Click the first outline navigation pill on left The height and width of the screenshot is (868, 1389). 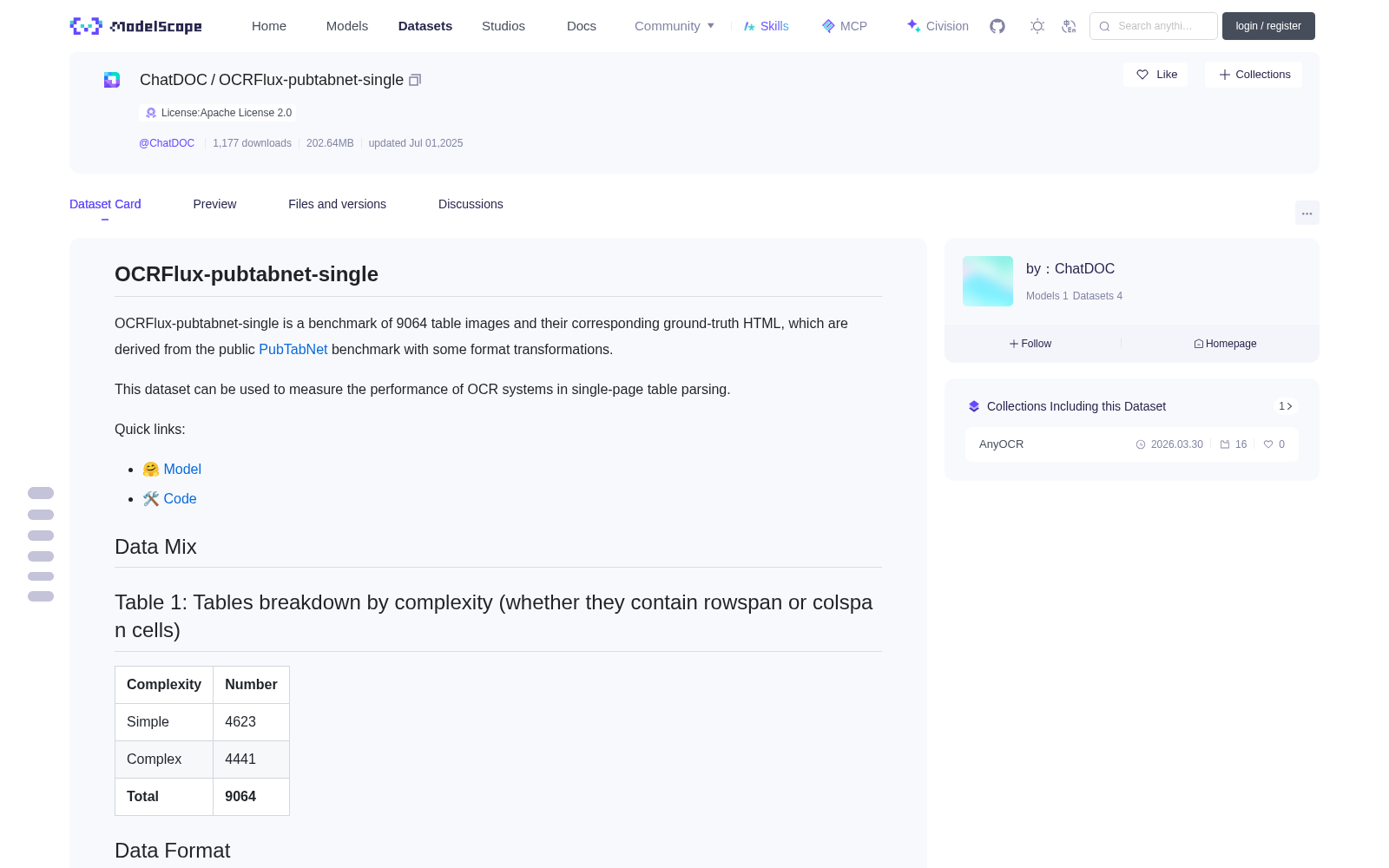click(41, 493)
